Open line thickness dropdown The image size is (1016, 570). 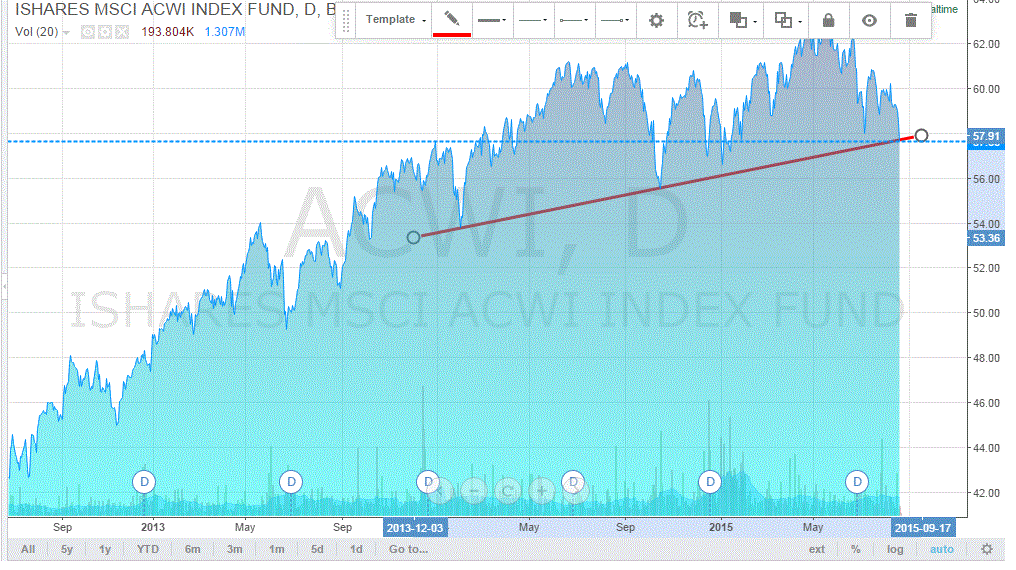(x=492, y=21)
